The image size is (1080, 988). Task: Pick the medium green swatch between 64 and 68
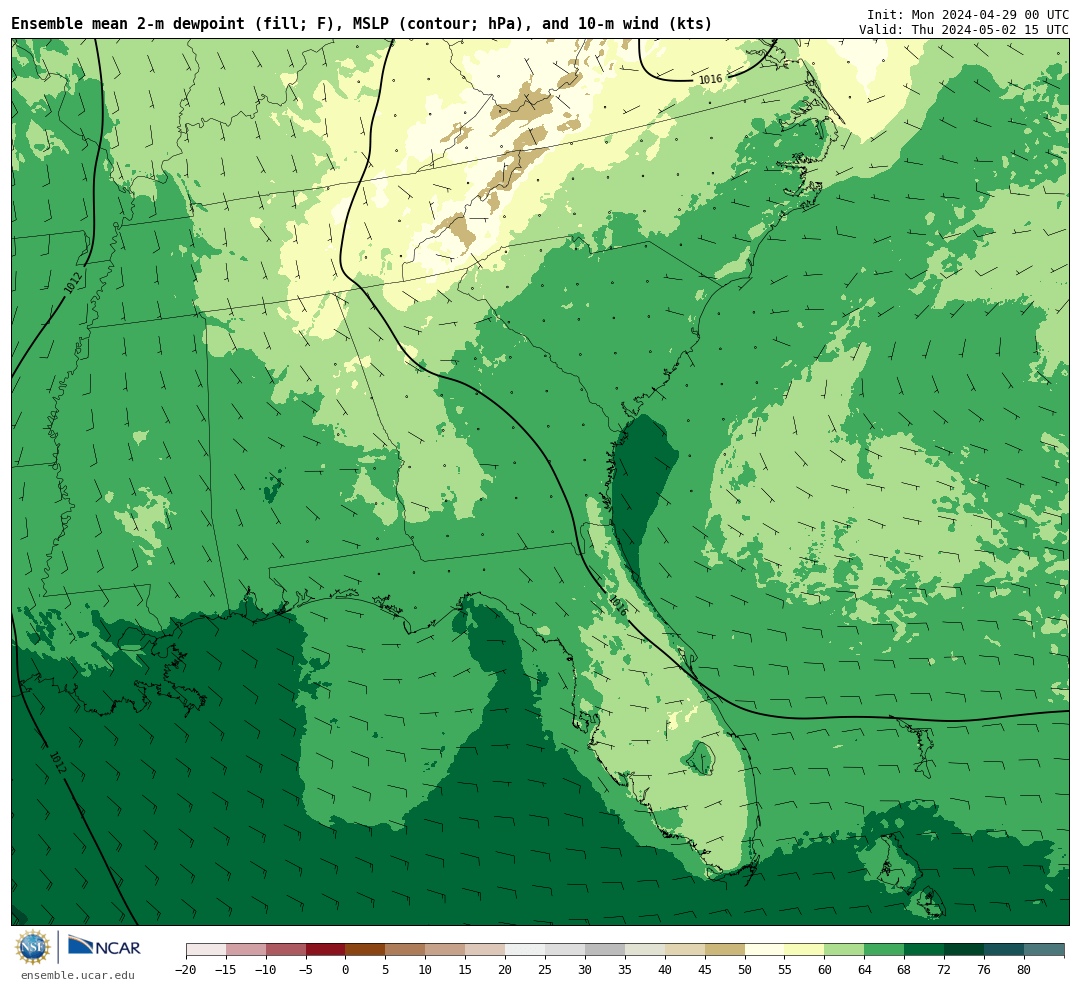point(884,950)
